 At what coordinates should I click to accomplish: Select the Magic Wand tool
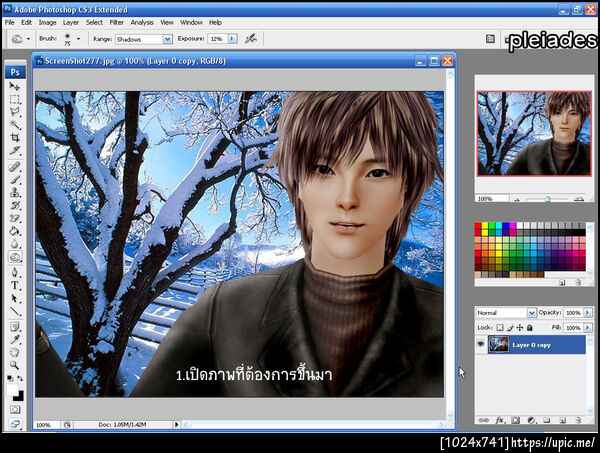coord(15,125)
